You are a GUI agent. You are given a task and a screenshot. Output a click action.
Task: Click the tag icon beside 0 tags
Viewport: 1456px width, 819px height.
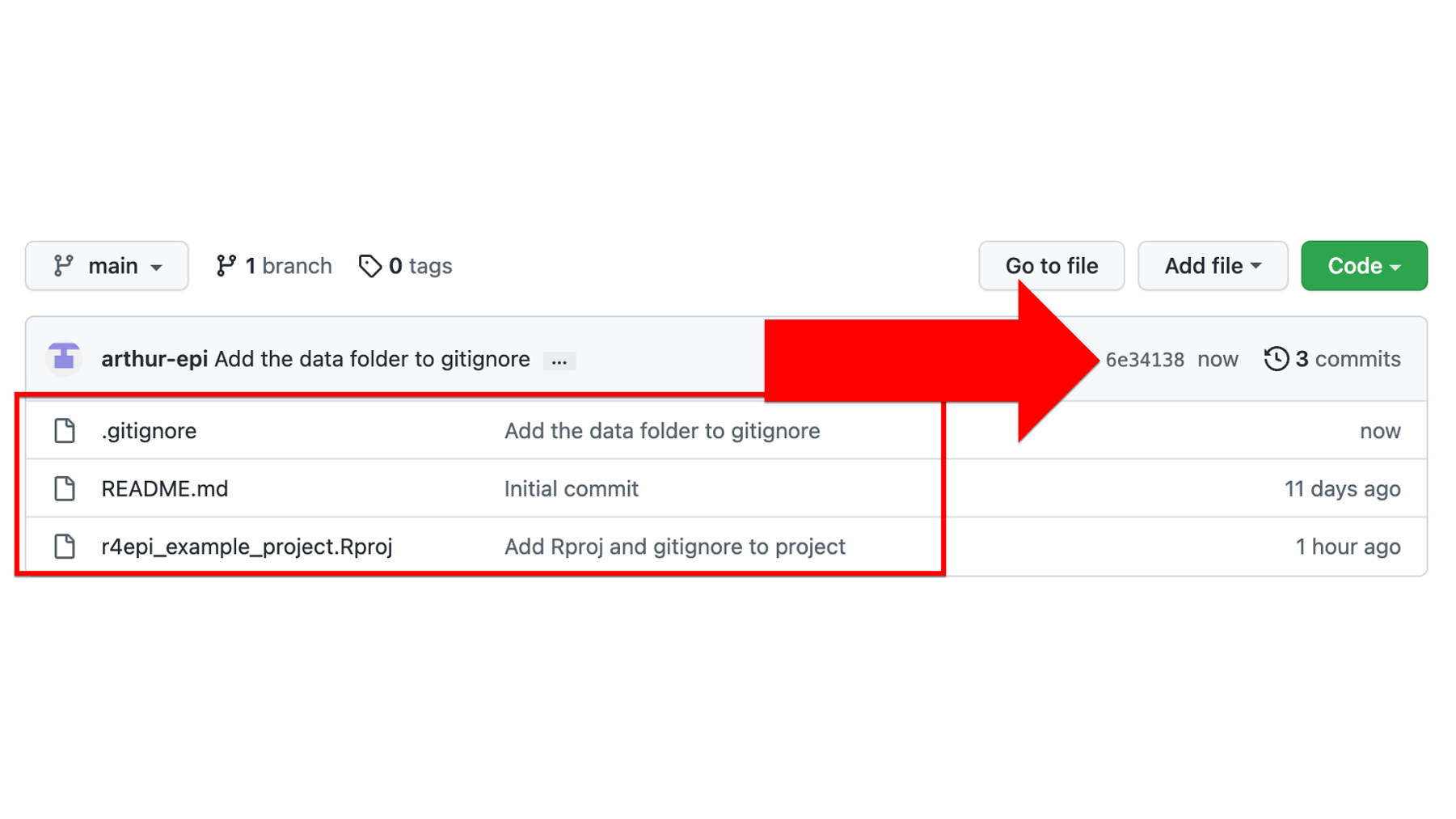click(369, 266)
